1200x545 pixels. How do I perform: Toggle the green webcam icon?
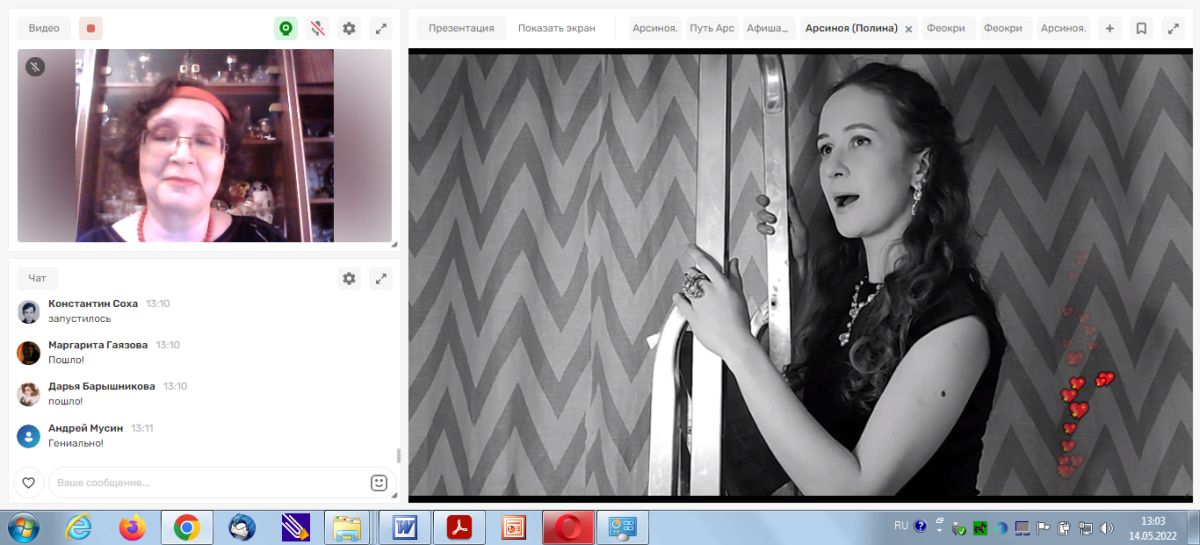[x=286, y=29]
